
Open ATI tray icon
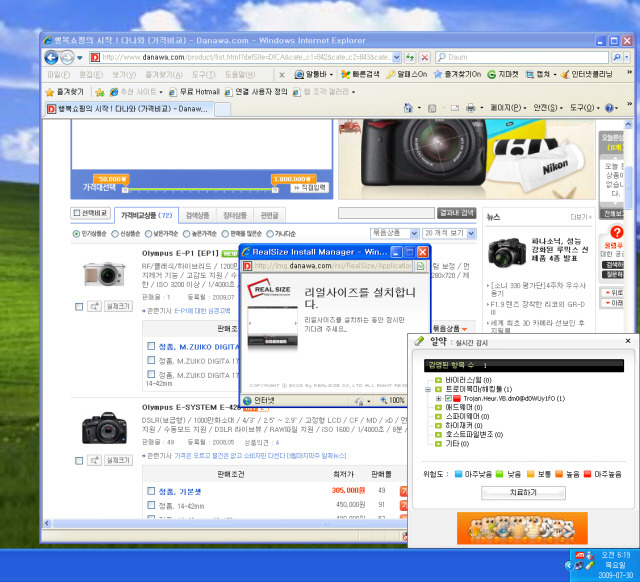click(x=580, y=555)
